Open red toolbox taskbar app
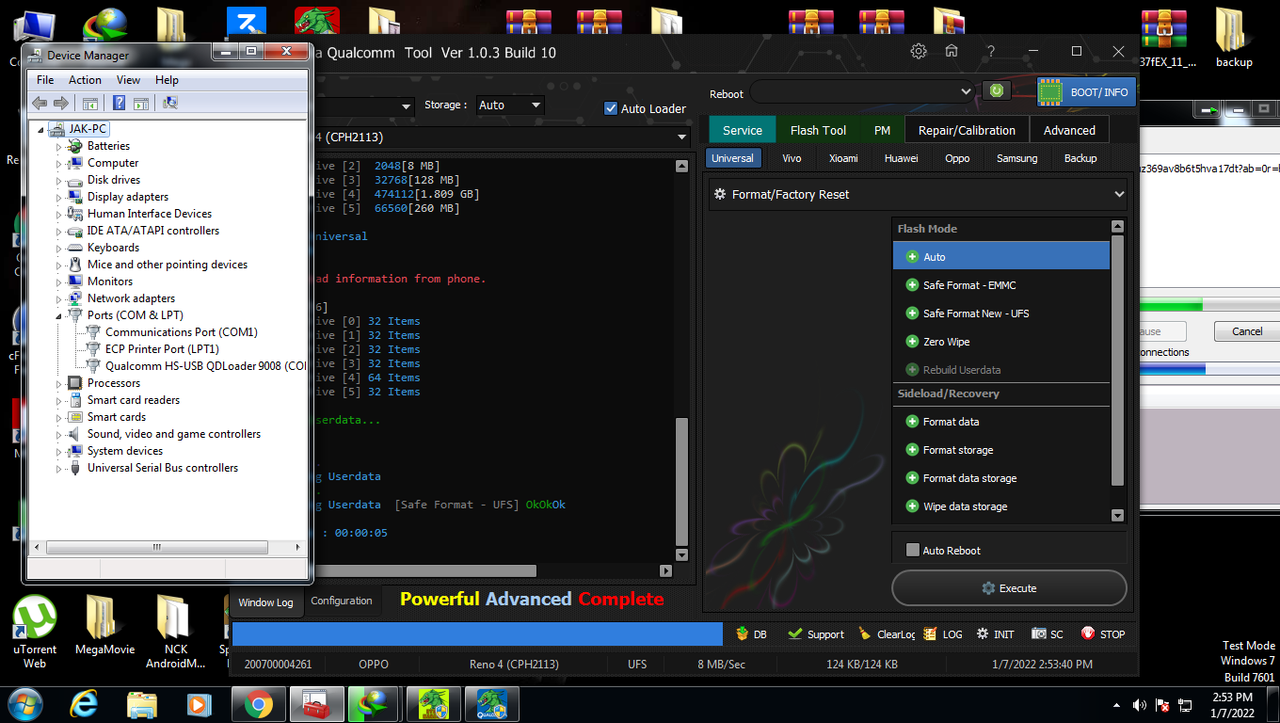 (317, 704)
